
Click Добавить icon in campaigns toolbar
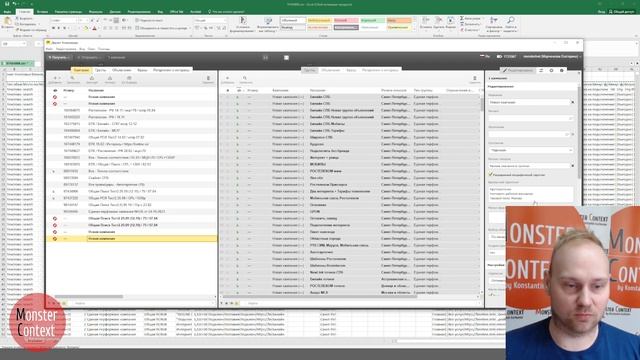coord(55,78)
